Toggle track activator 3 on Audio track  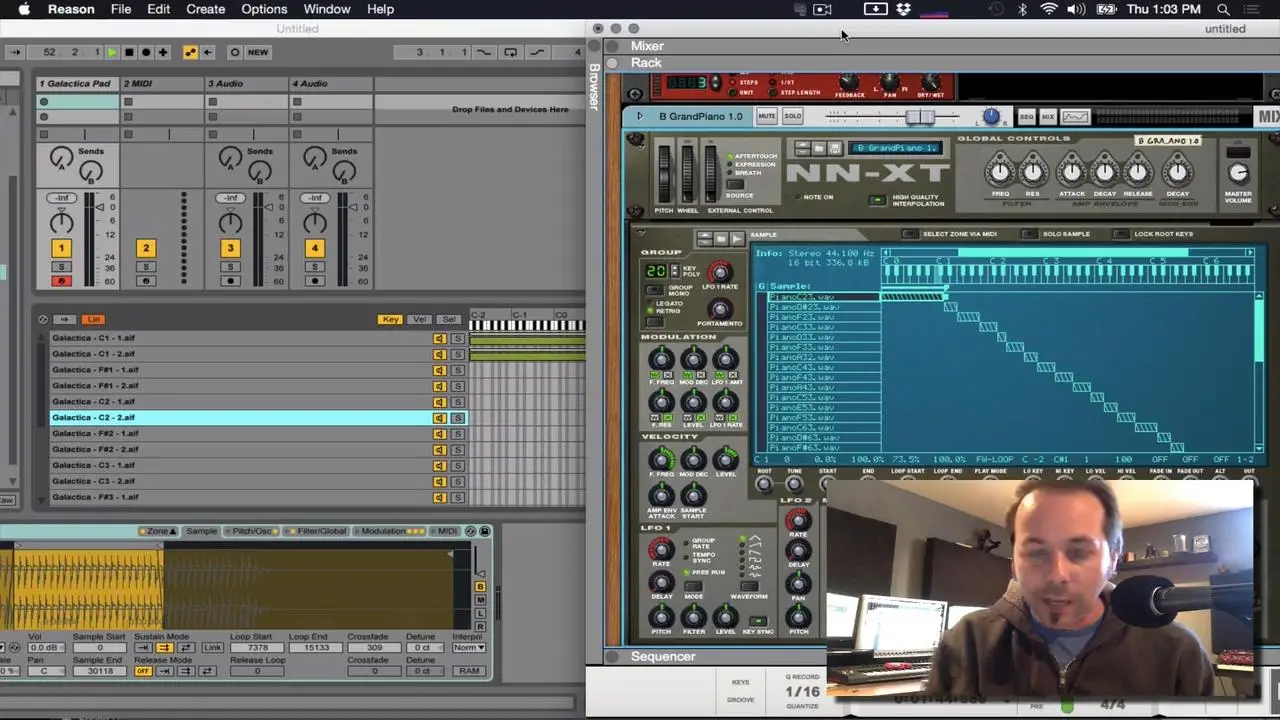pyautogui.click(x=230, y=248)
